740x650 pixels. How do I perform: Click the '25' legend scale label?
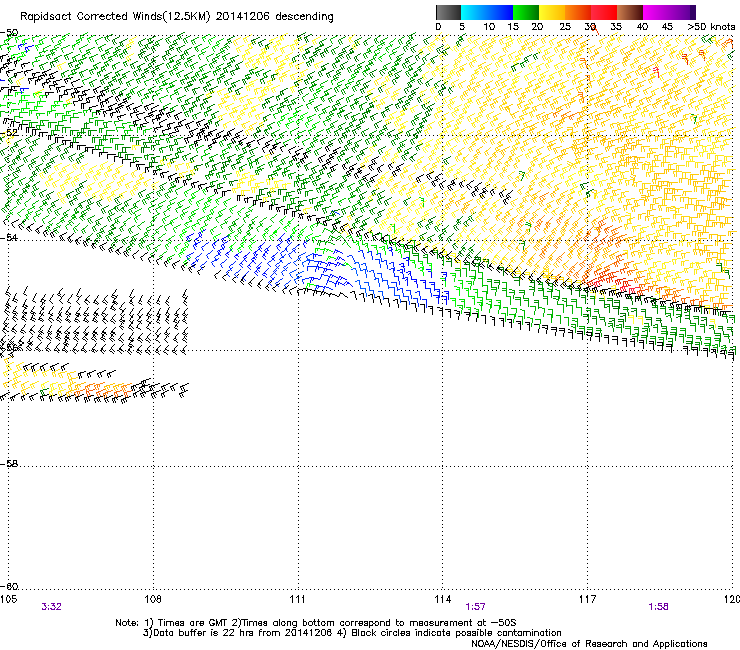click(x=564, y=27)
